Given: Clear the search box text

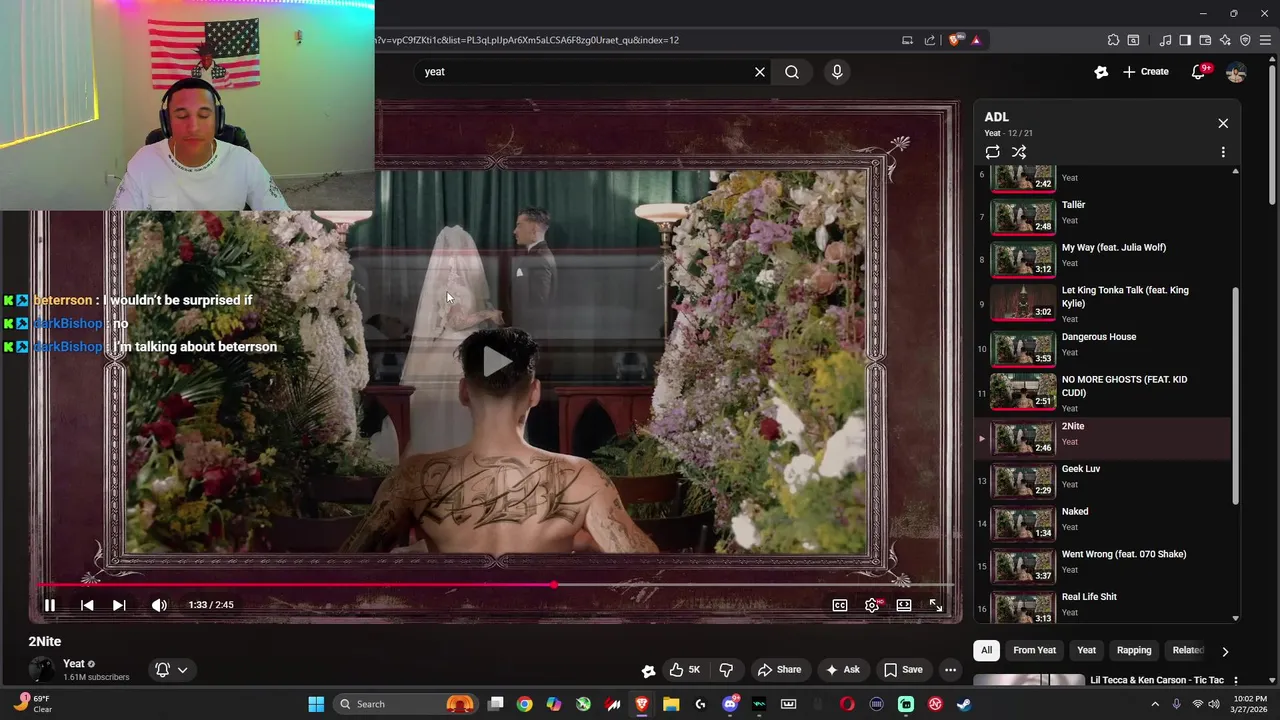Looking at the screenshot, I should (x=760, y=72).
